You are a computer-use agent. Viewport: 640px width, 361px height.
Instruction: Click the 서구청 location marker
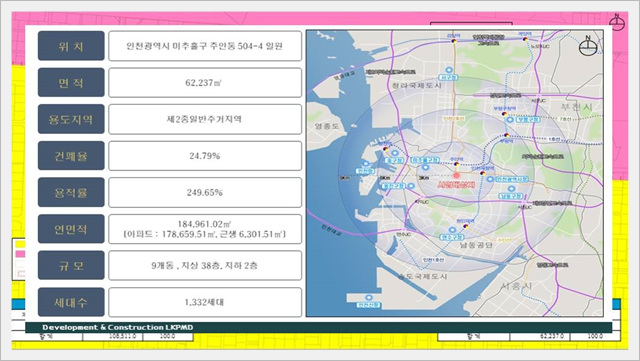(449, 70)
